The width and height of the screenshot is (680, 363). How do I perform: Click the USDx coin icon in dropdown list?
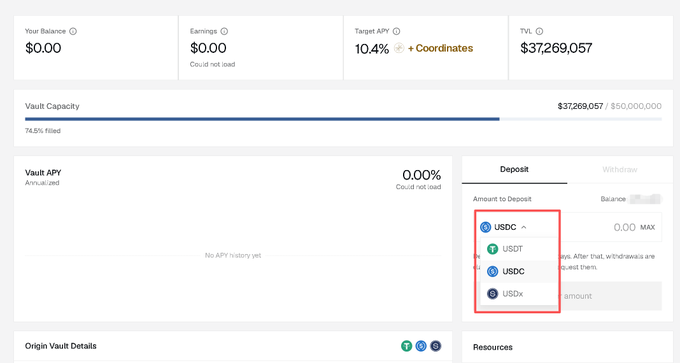pyautogui.click(x=492, y=294)
